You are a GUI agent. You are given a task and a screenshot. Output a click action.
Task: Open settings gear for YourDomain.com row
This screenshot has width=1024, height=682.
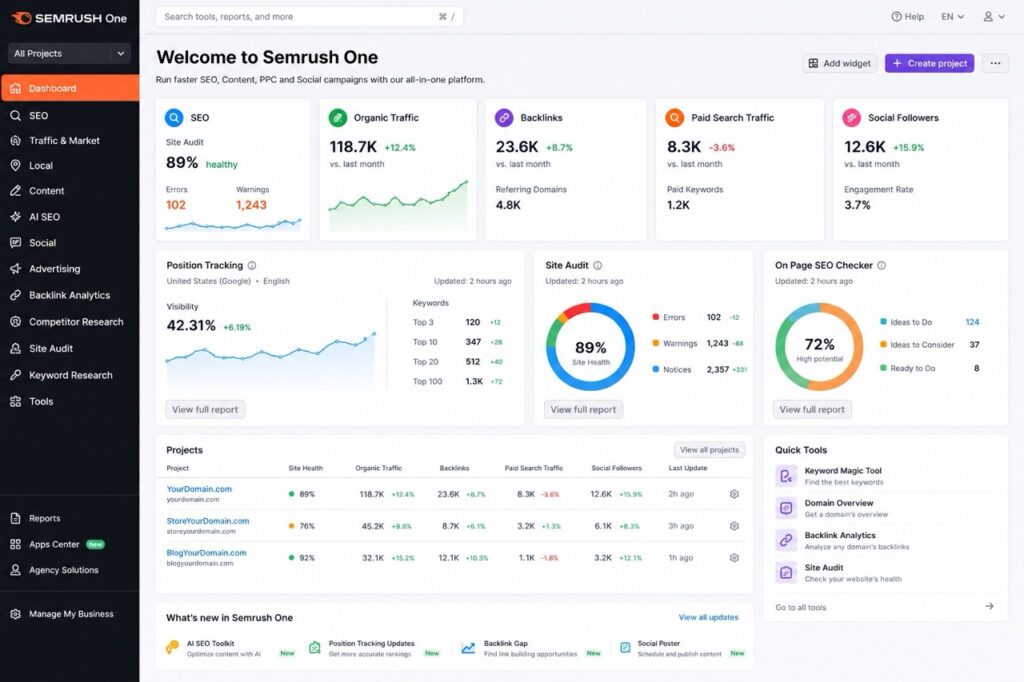click(734, 494)
